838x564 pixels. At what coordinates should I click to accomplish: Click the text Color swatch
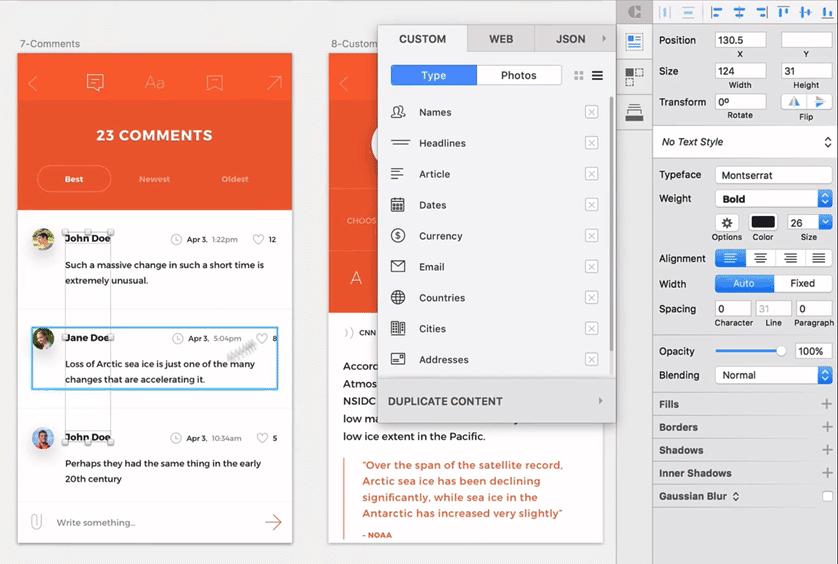click(763, 223)
